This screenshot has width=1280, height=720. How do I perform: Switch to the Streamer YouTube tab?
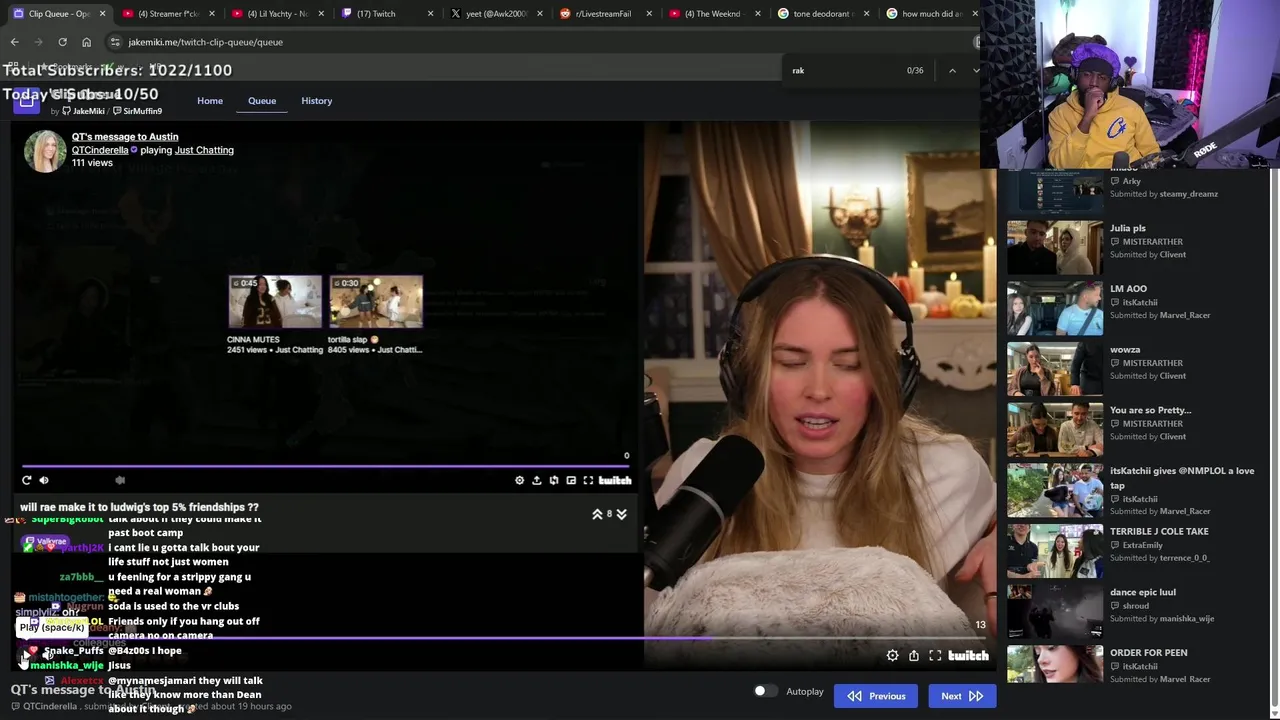[x=168, y=14]
